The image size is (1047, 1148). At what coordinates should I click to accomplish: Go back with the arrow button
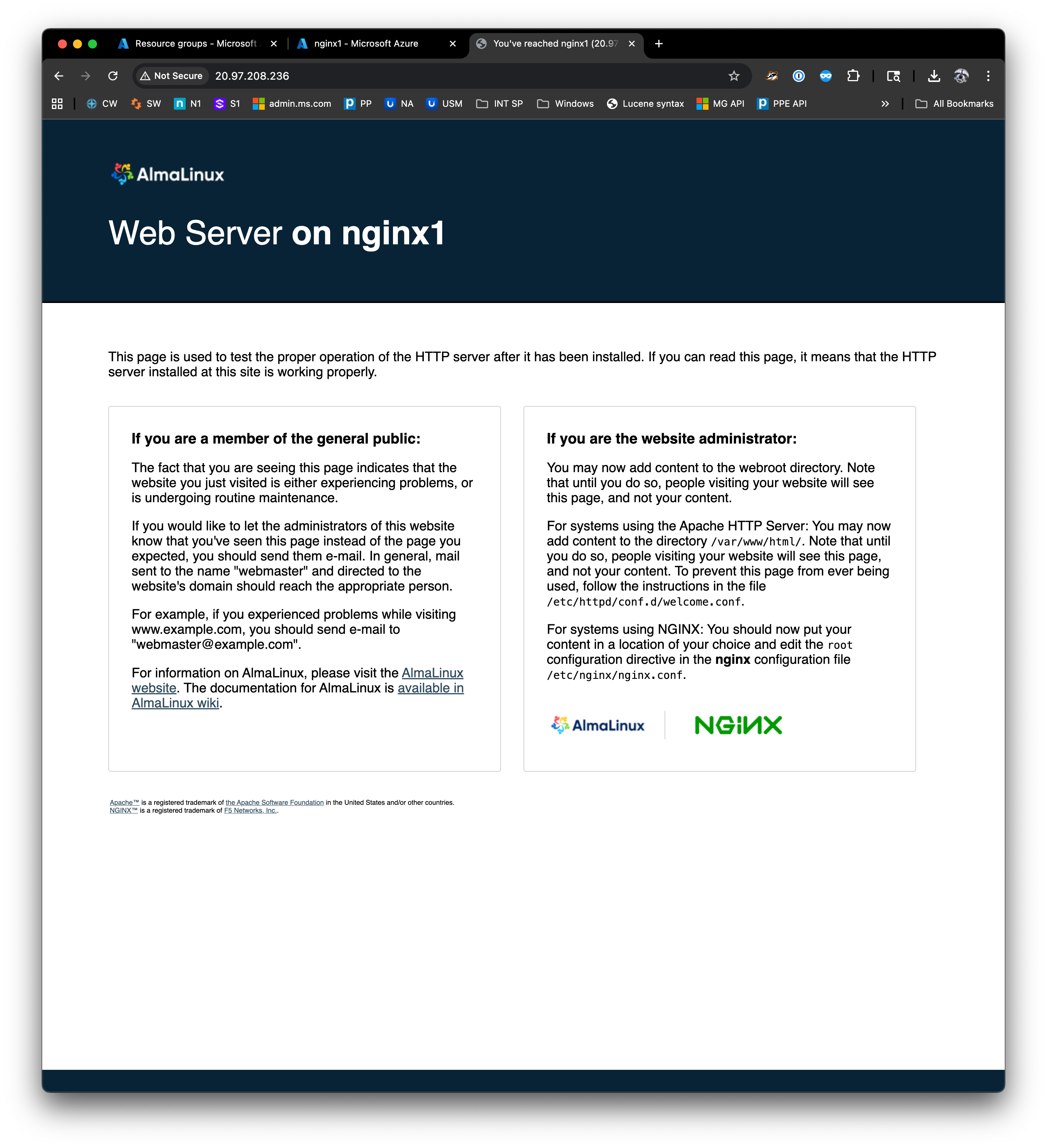coord(59,76)
